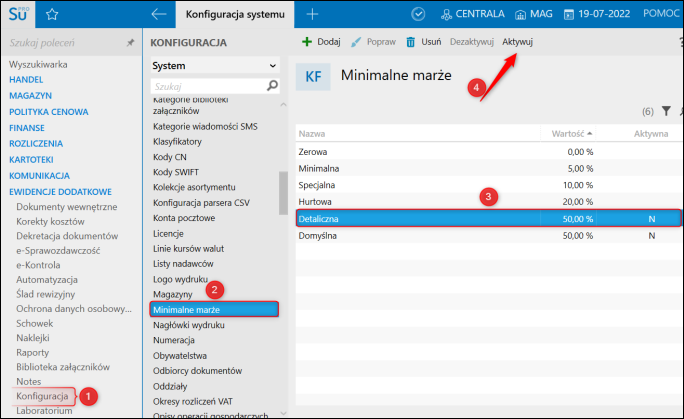Go back with the left arrow

coord(158,14)
